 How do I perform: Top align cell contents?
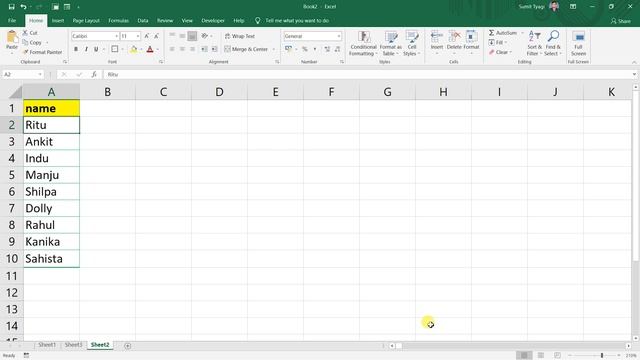coord(172,36)
